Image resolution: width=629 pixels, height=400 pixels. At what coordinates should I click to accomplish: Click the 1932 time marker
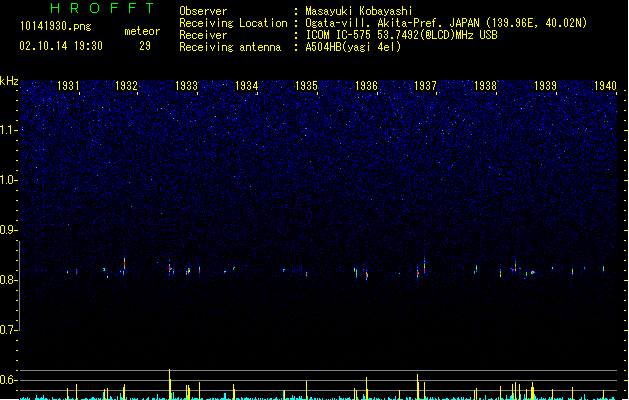pos(126,86)
